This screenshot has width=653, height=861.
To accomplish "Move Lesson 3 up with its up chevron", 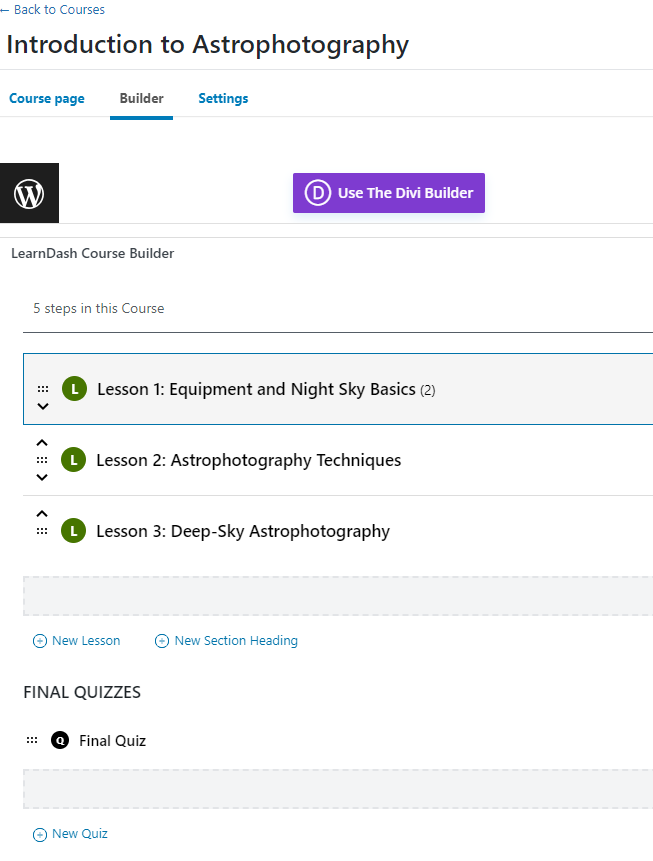I will point(42,513).
